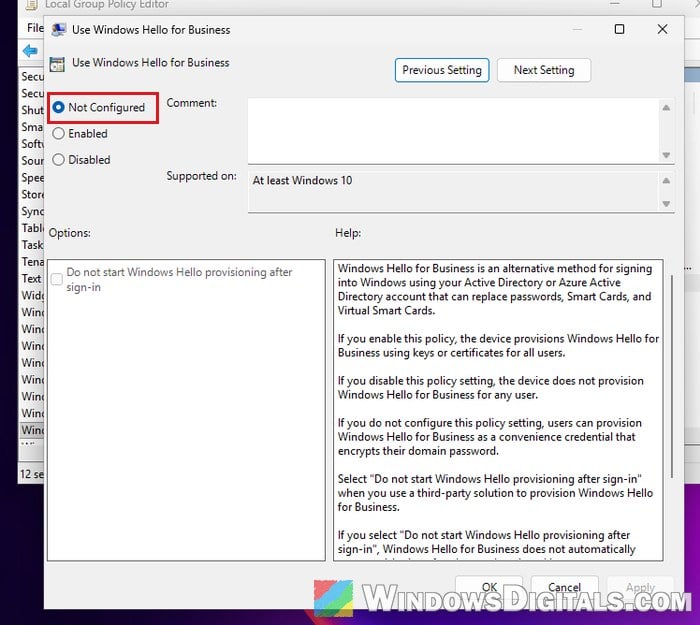Select the 'Sour' item in Group Policy list
Viewport: 700px width, 625px height.
32,161
